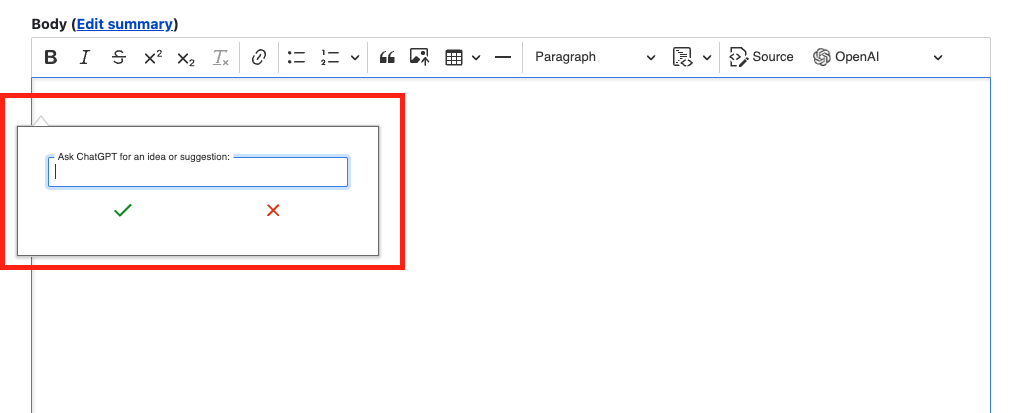Click the subscript icon
The height and width of the screenshot is (413, 1026).
(186, 57)
